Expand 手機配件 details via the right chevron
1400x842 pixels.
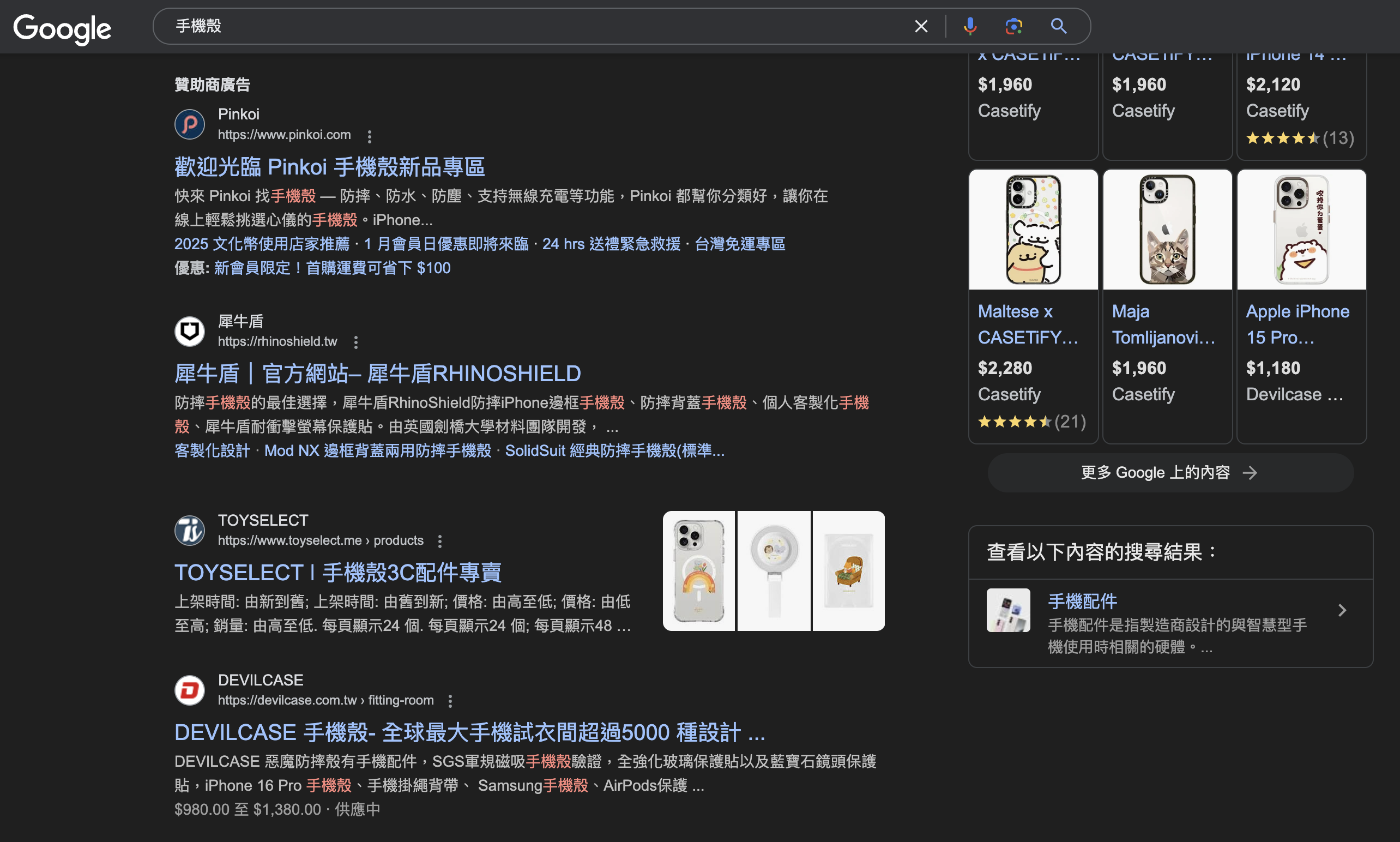click(x=1342, y=610)
